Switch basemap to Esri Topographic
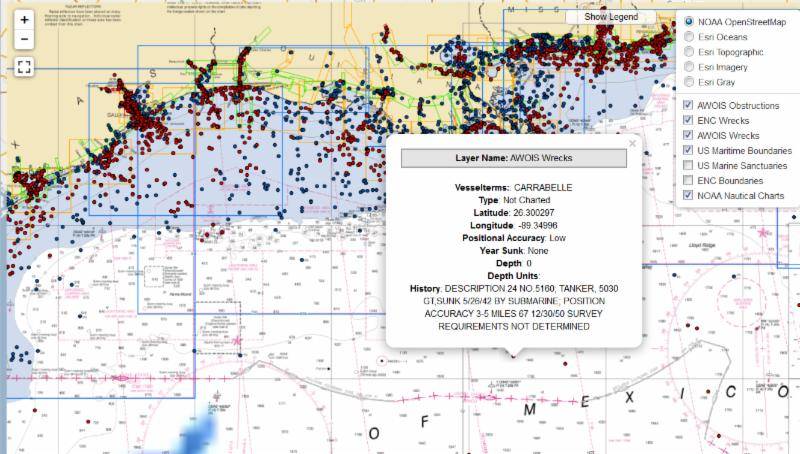 (689, 52)
